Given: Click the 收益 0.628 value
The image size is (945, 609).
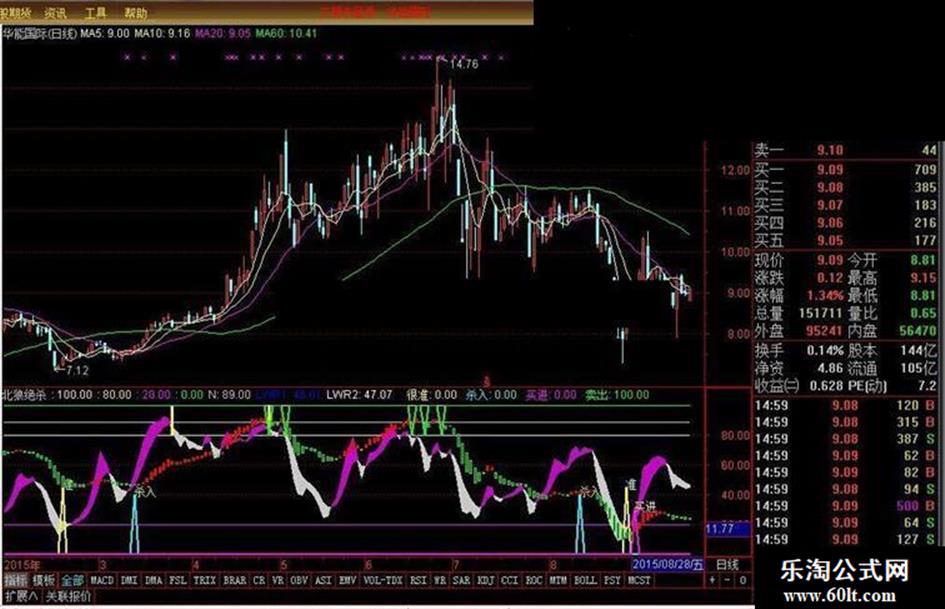Looking at the screenshot, I should (x=827, y=385).
